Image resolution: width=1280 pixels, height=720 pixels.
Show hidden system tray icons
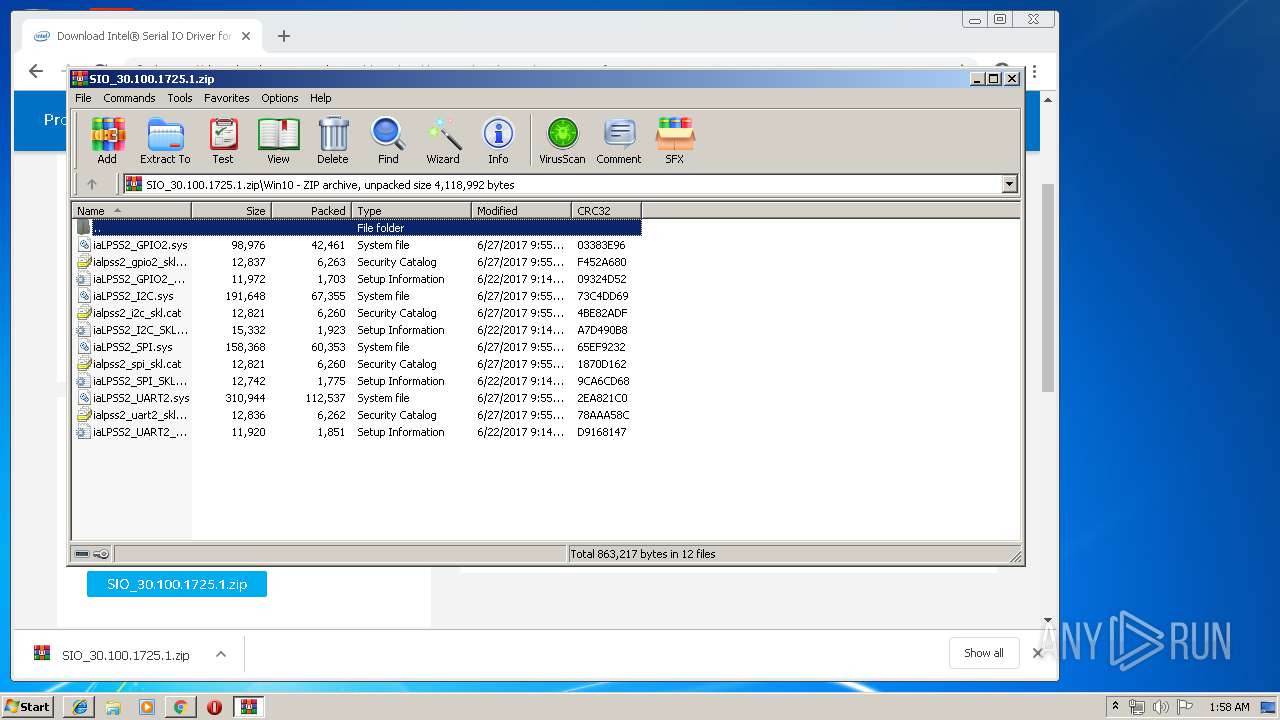tap(1115, 707)
